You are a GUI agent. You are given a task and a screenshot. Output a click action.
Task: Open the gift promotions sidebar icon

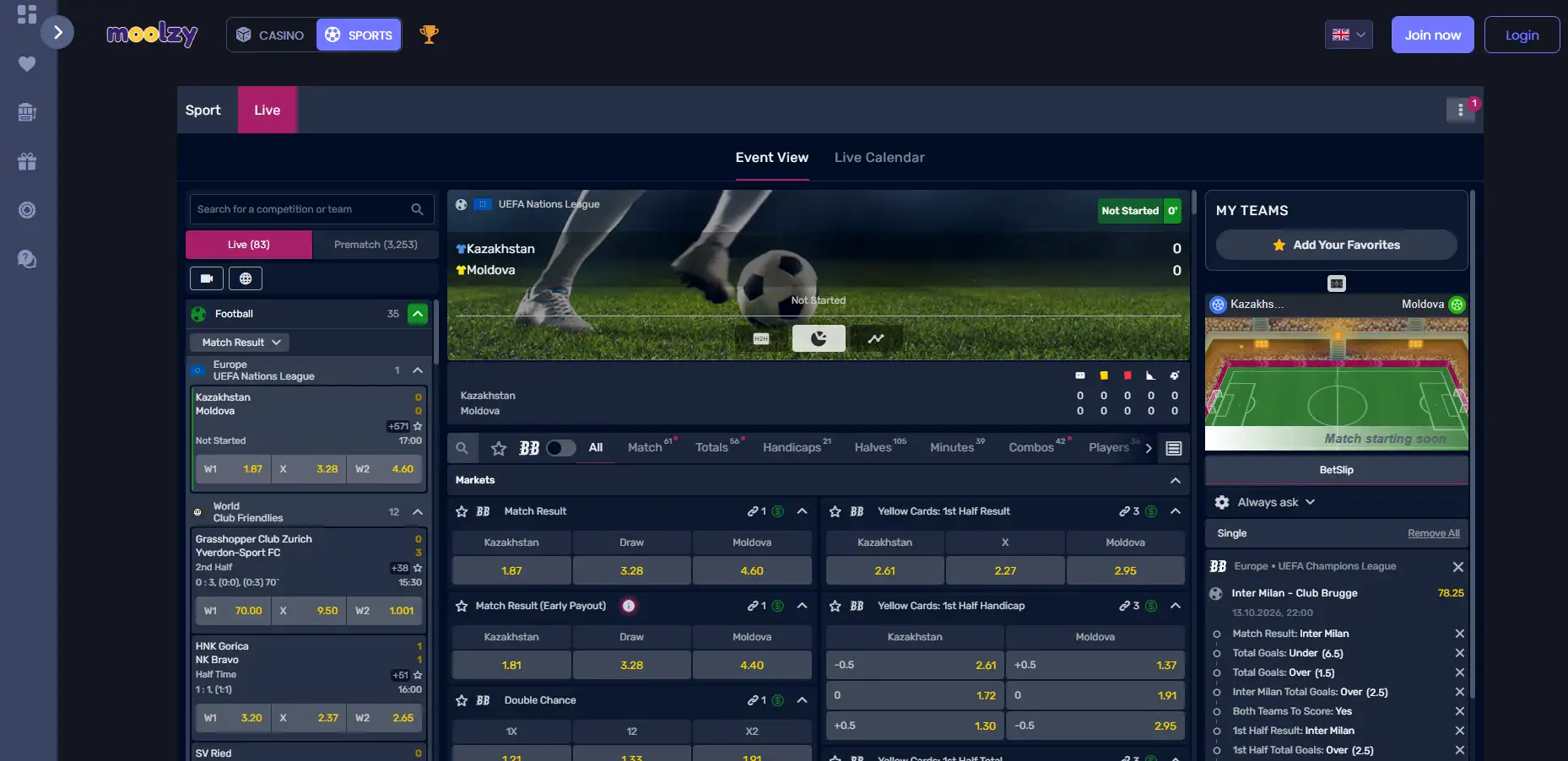click(27, 161)
